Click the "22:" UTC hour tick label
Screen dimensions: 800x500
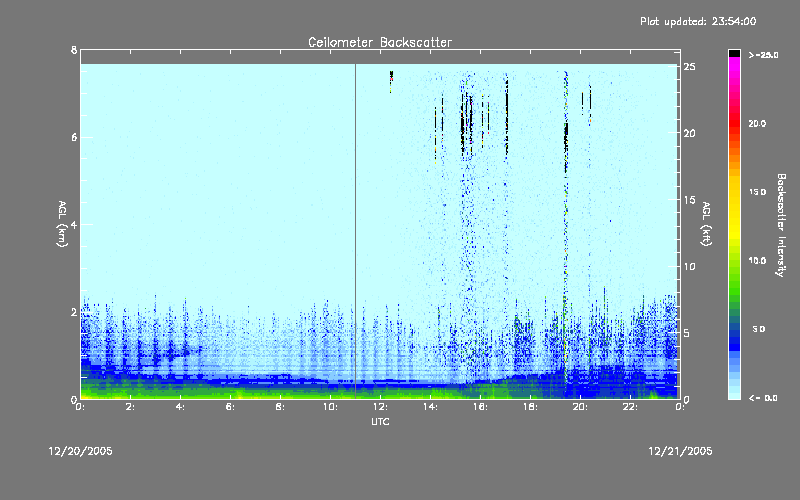coord(630,407)
